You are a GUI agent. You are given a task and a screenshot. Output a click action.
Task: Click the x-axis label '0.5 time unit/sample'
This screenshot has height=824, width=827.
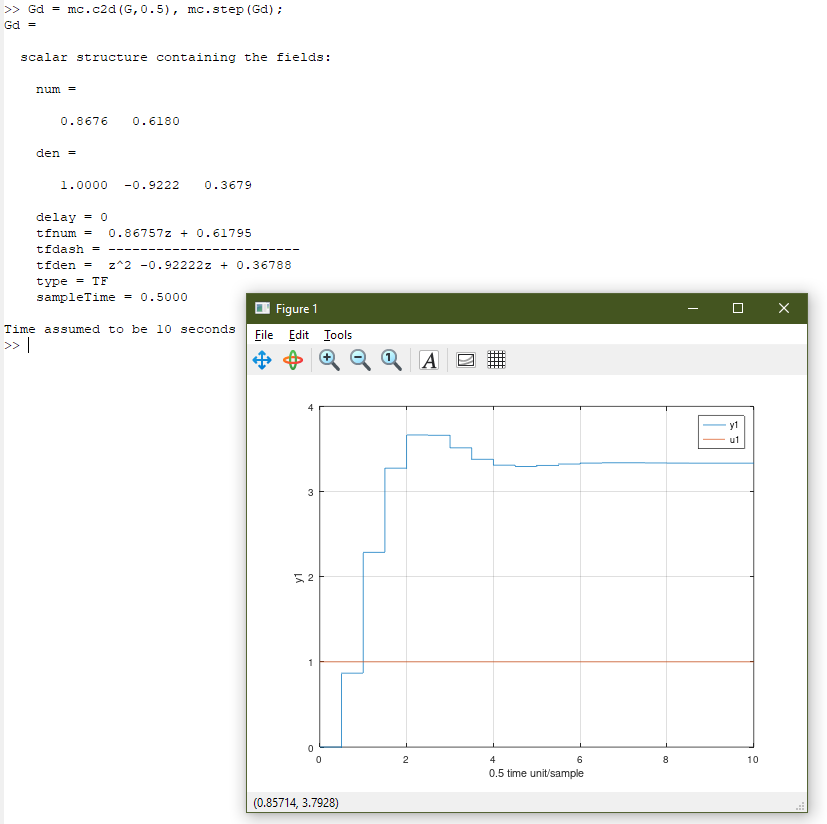point(536,774)
